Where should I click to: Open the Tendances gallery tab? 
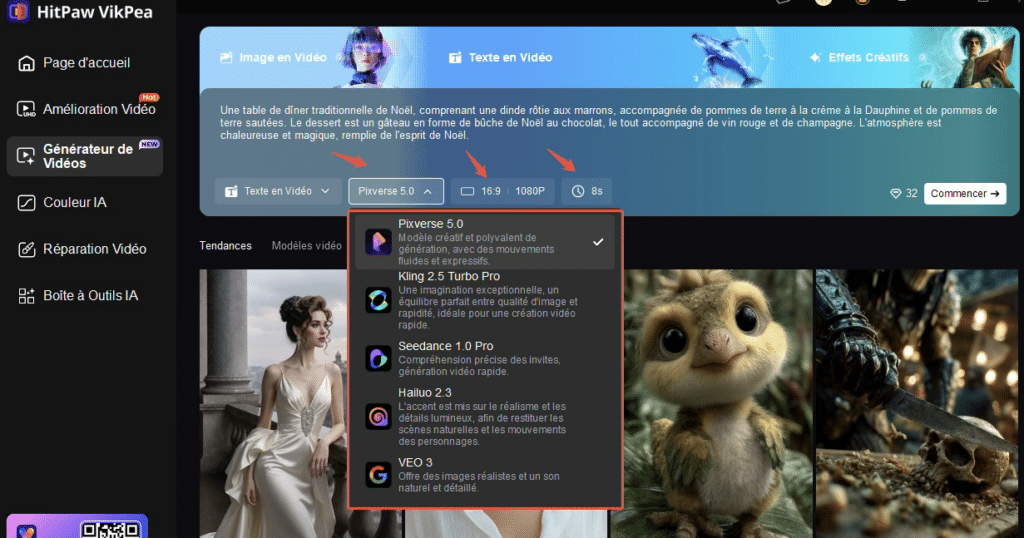pos(225,246)
